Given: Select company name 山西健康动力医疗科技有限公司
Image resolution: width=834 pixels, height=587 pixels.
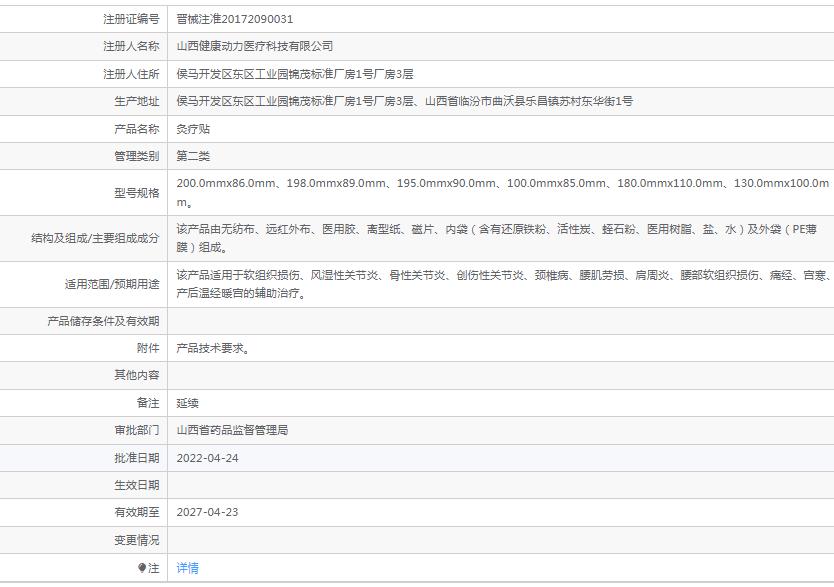Looking at the screenshot, I should [x=255, y=46].
